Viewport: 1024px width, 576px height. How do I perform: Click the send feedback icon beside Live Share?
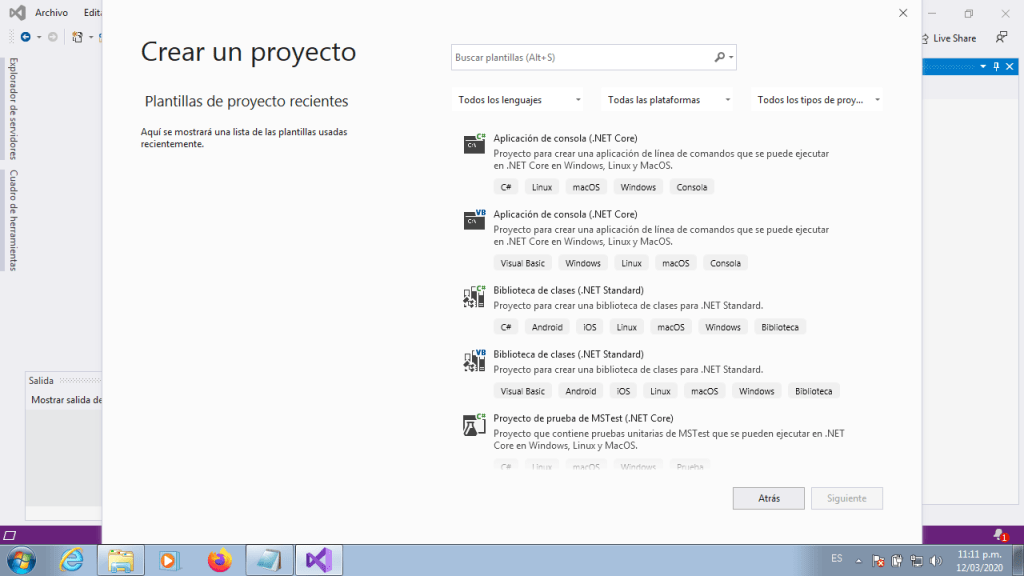click(x=1001, y=38)
